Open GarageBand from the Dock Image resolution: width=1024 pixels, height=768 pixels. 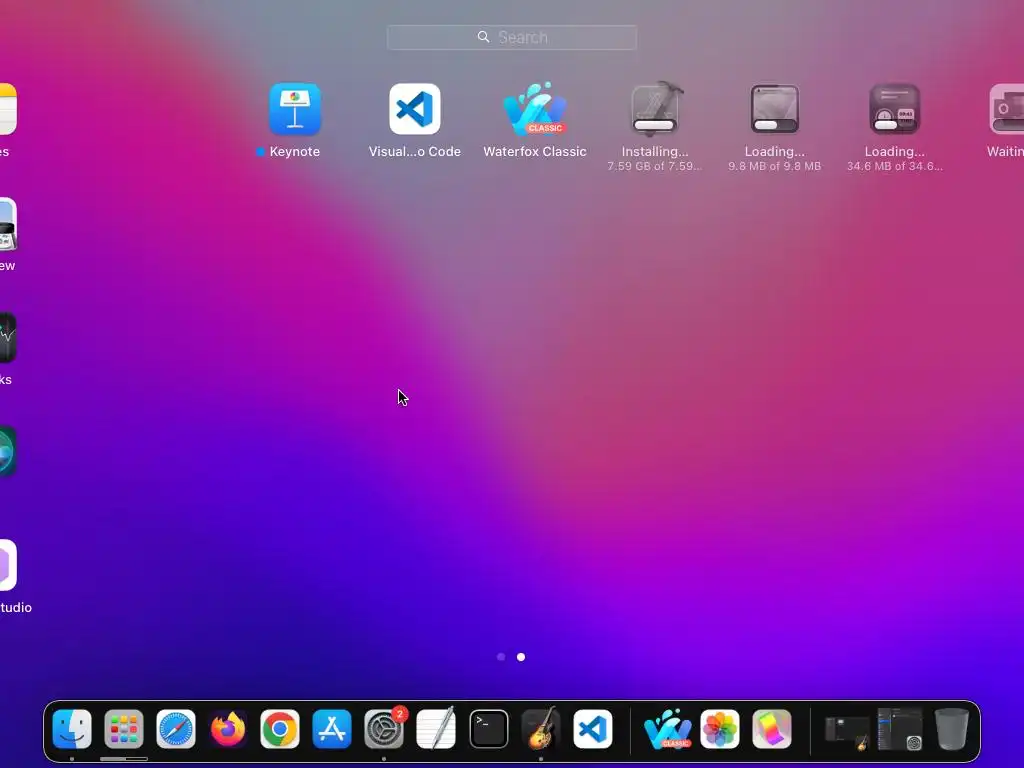pyautogui.click(x=541, y=729)
